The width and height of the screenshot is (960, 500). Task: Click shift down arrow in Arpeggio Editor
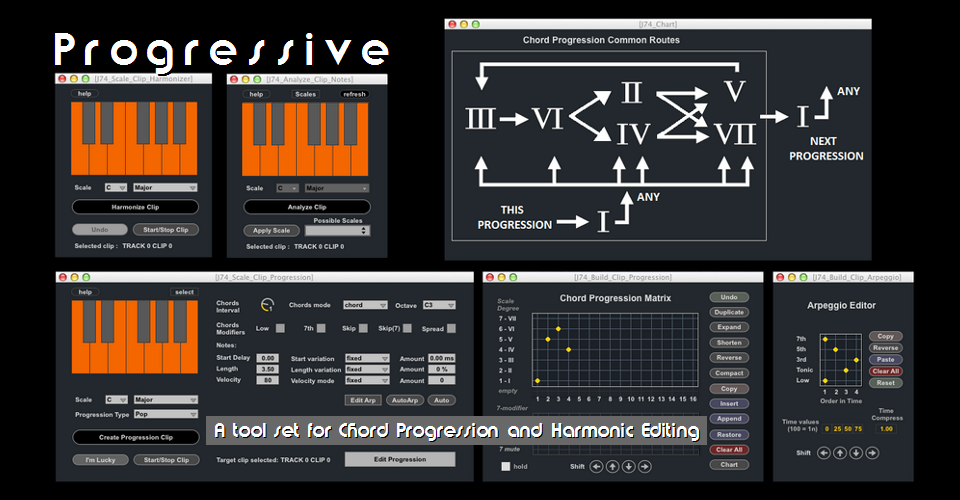pyautogui.click(x=856, y=453)
